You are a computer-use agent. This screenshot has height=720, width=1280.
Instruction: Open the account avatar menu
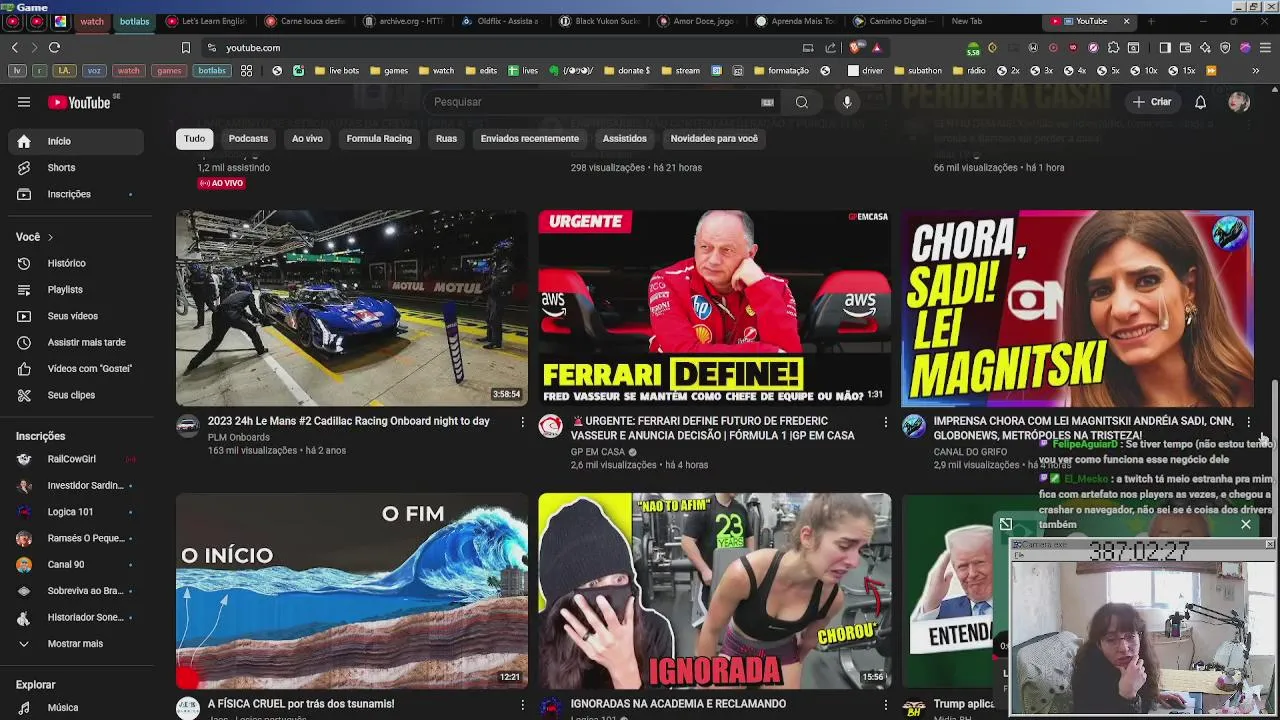click(1239, 102)
